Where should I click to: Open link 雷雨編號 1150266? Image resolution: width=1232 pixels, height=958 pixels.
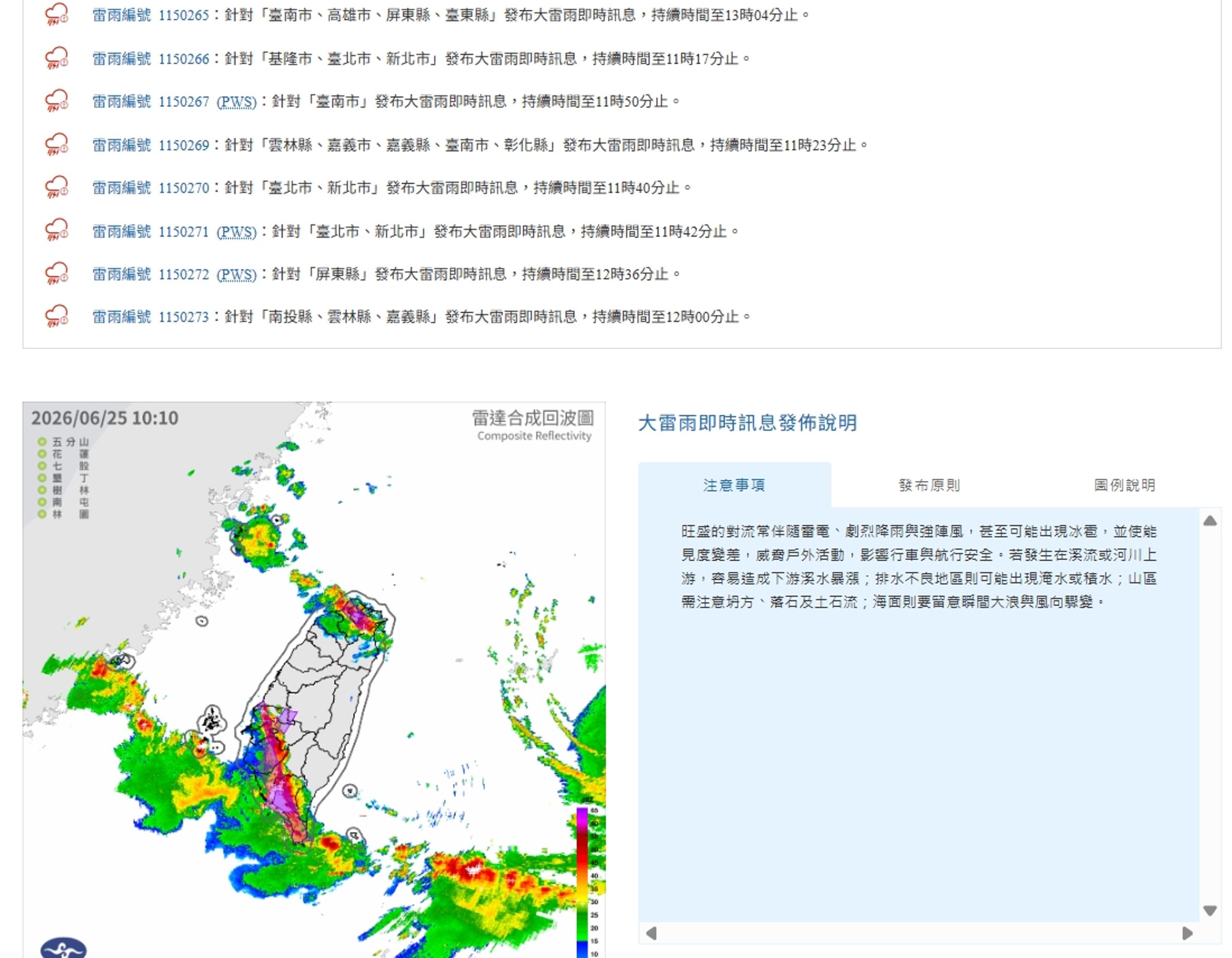pyautogui.click(x=150, y=59)
